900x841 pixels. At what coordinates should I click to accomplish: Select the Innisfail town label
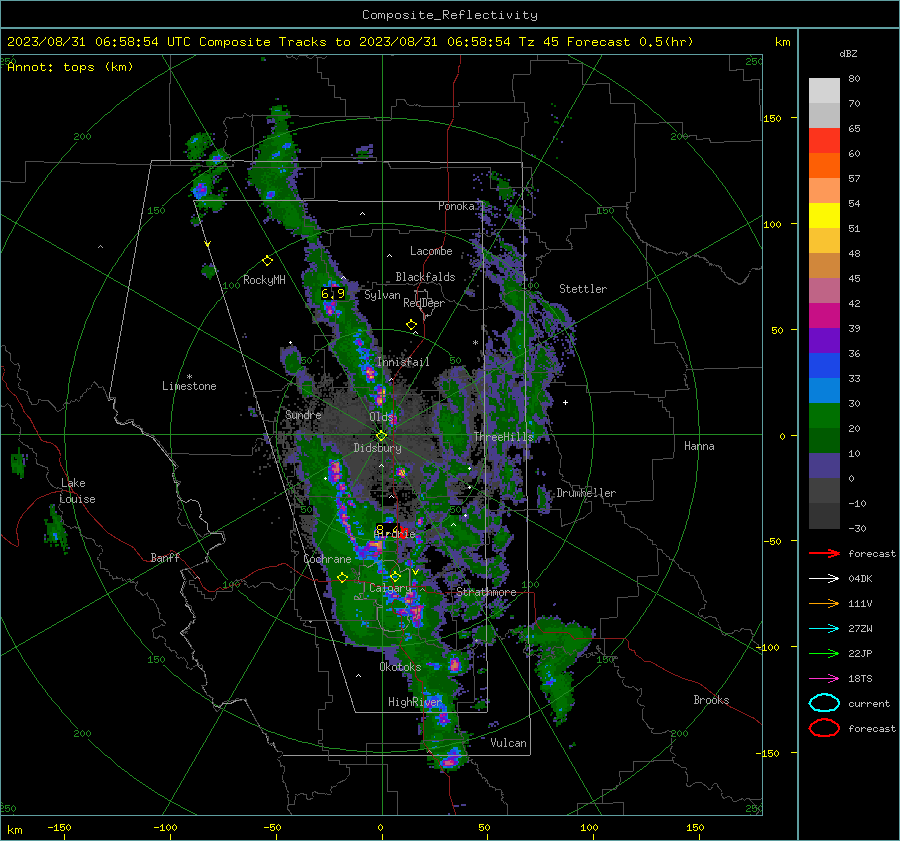click(403, 362)
